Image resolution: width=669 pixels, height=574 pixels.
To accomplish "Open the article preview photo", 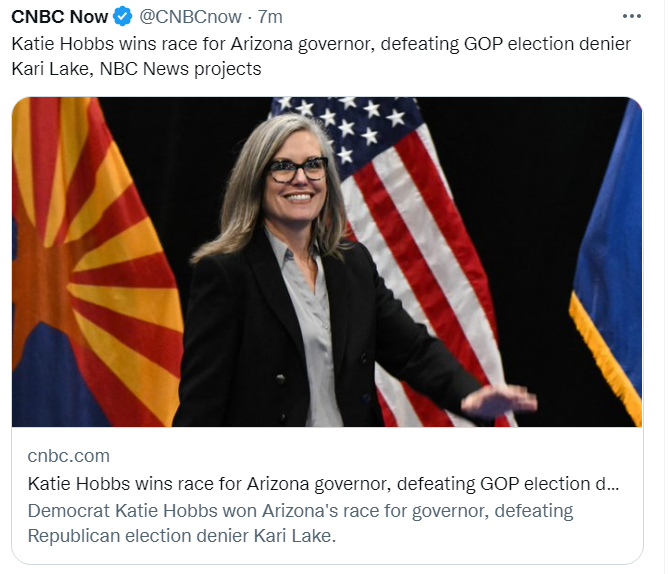I will 327,262.
